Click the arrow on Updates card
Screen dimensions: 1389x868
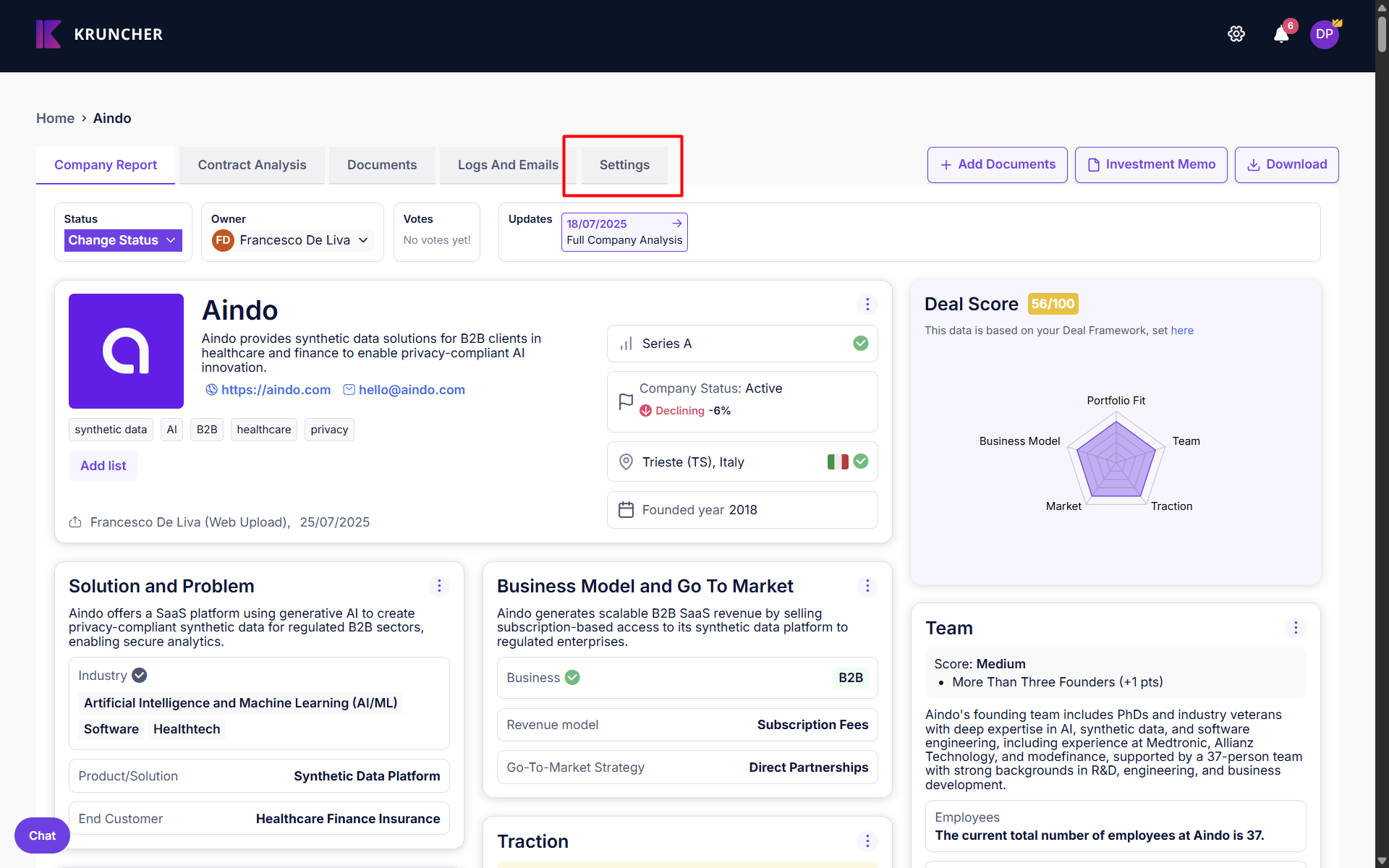point(677,224)
